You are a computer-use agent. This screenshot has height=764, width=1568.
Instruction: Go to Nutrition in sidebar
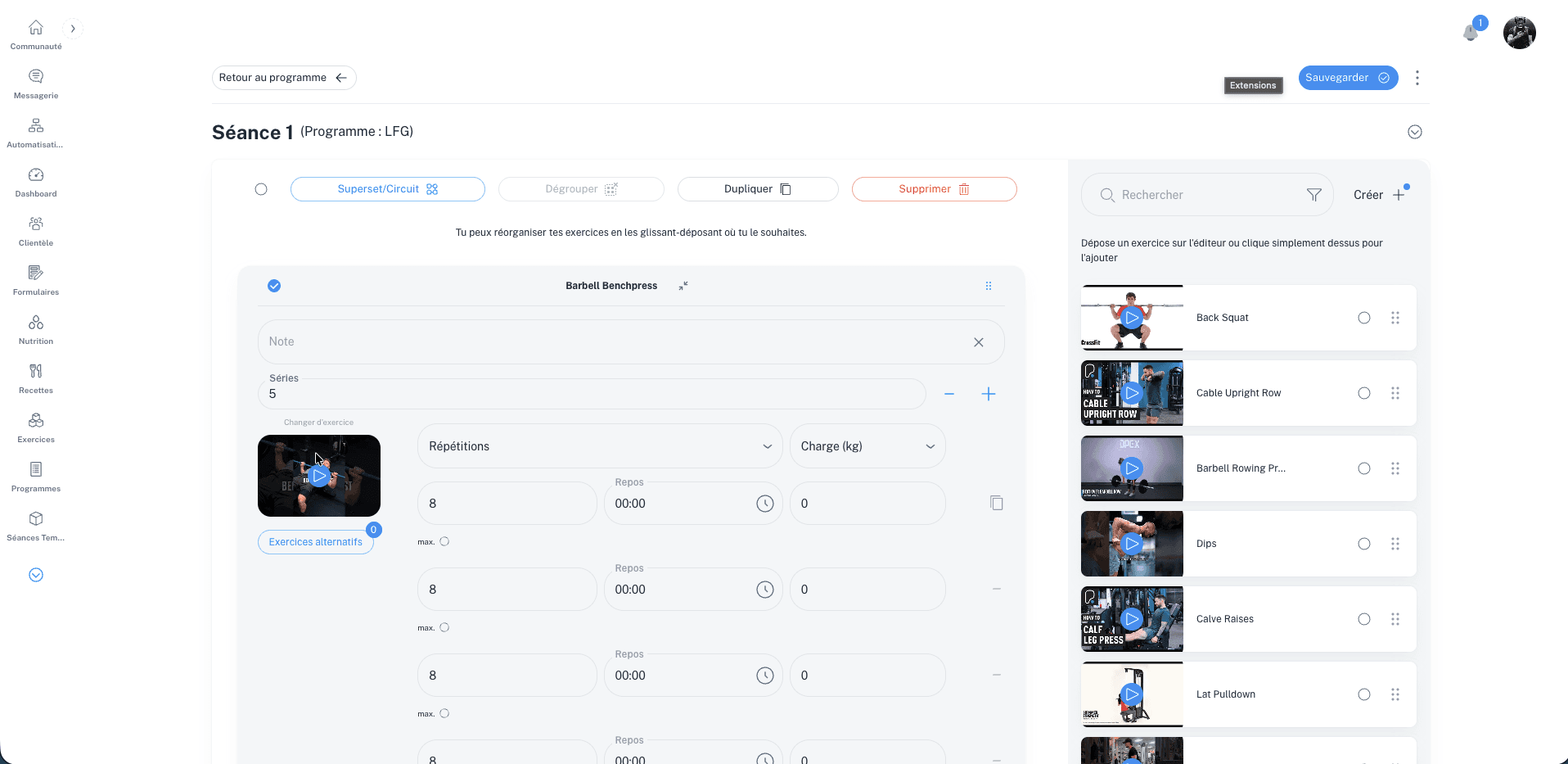click(36, 329)
